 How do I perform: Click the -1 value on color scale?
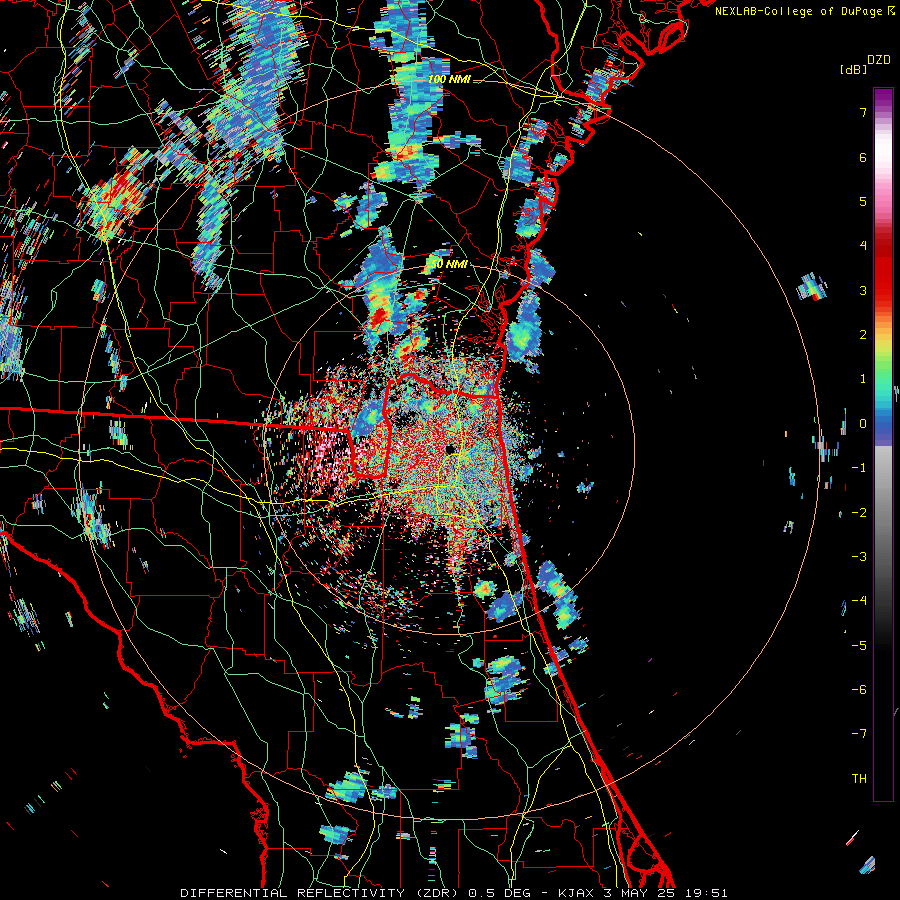tap(859, 468)
